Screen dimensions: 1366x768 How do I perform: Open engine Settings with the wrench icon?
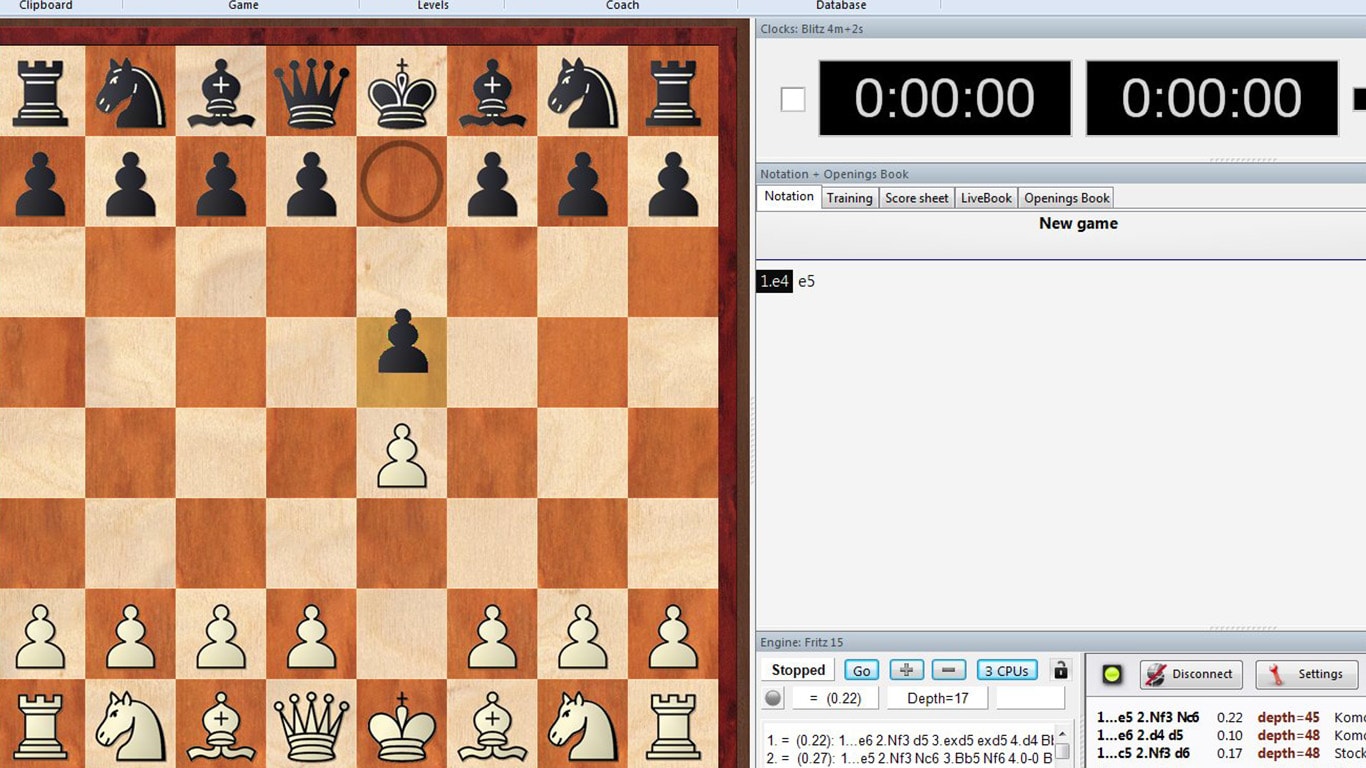pyautogui.click(x=1307, y=674)
